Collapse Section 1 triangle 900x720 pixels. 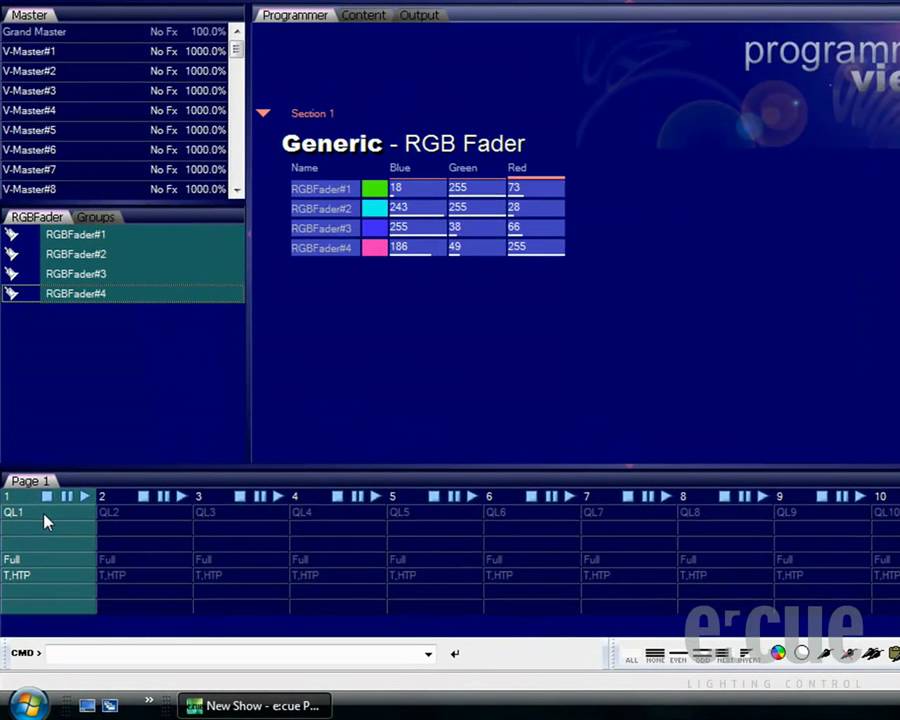(x=263, y=113)
